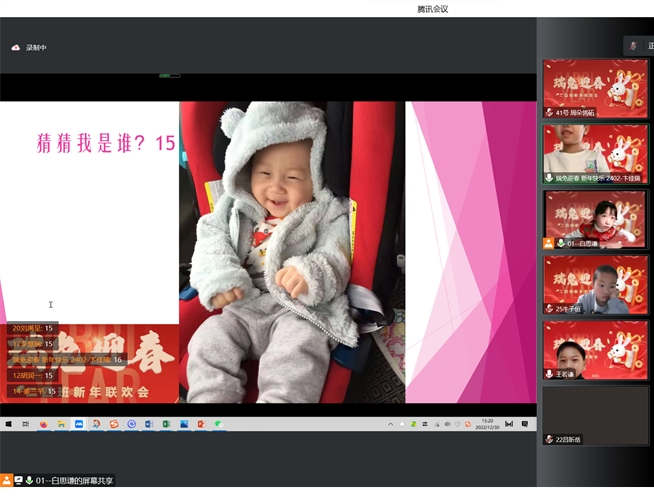Click Photos app icon in shared taskbar
This screenshot has width=654, height=504.
[184, 424]
